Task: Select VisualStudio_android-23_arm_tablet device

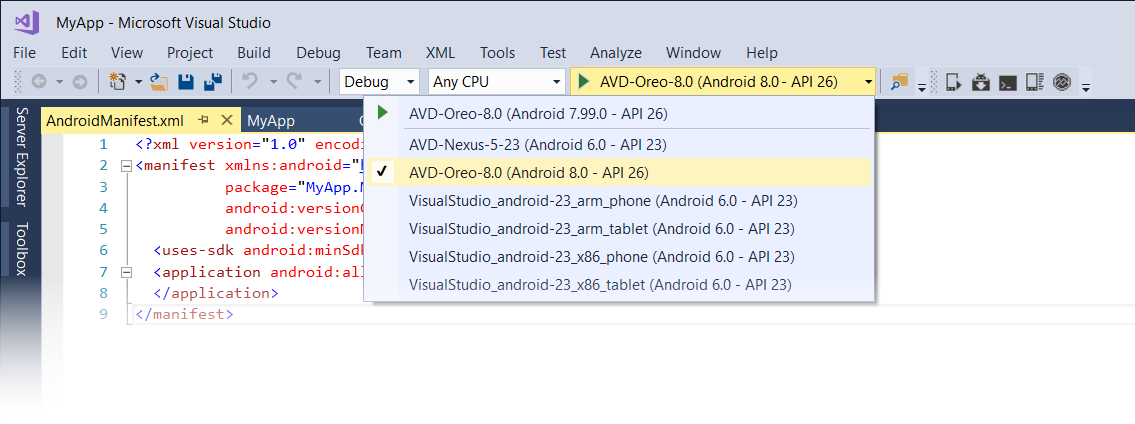Action: [620, 229]
